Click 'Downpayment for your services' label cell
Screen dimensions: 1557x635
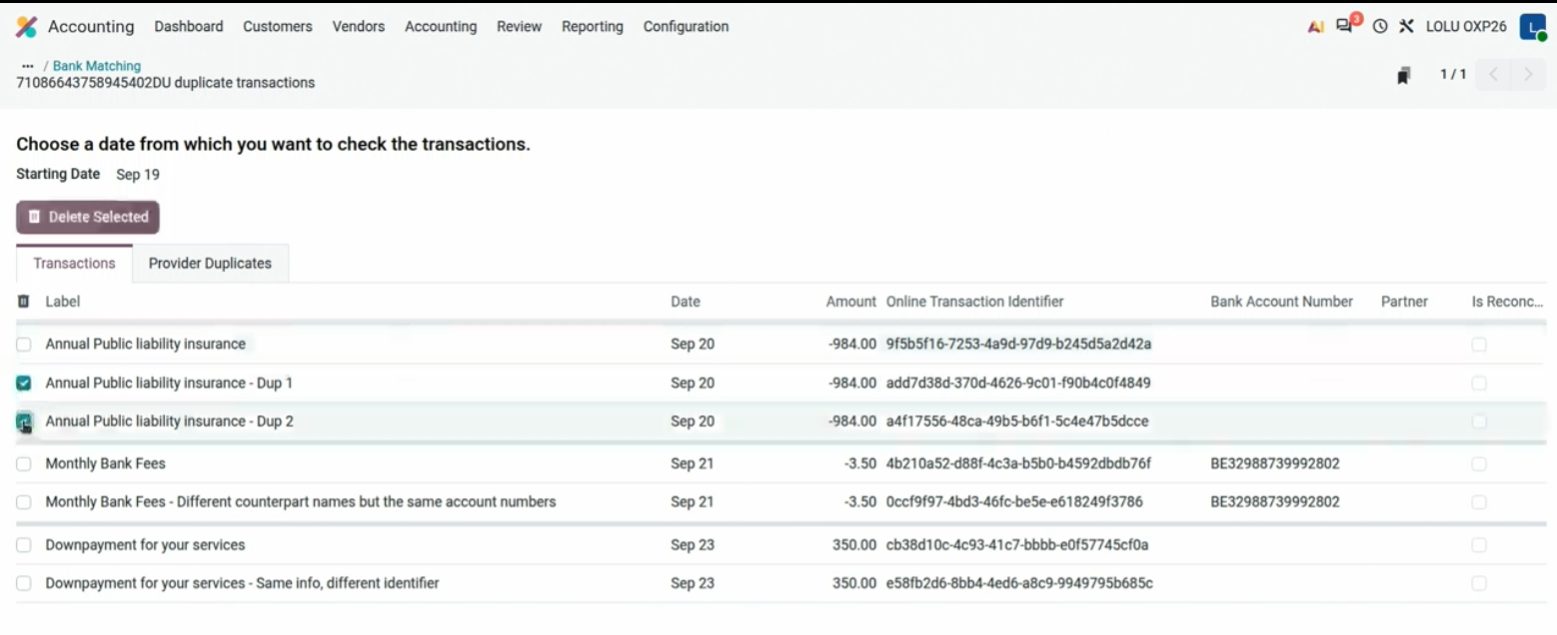pos(145,545)
